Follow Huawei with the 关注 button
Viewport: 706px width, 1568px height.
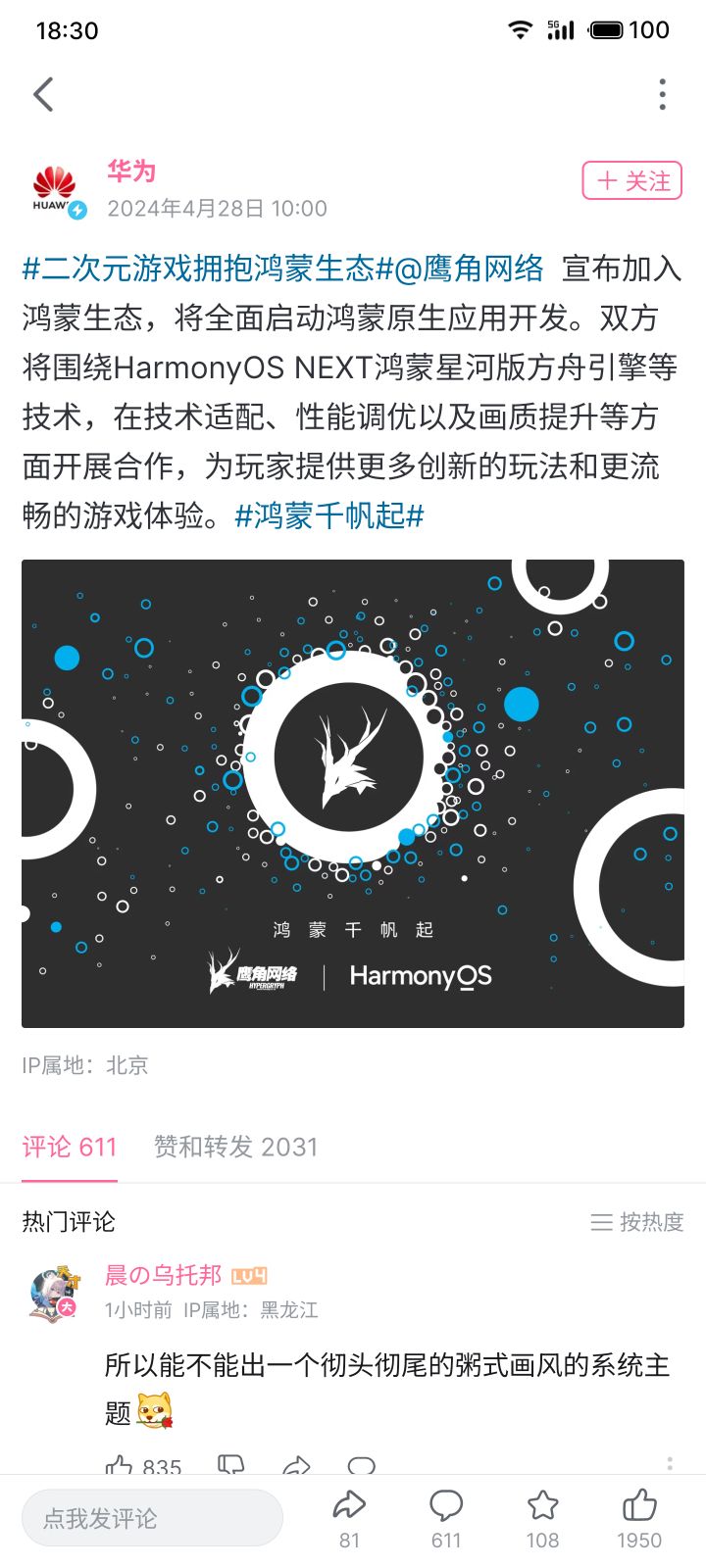[x=632, y=181]
